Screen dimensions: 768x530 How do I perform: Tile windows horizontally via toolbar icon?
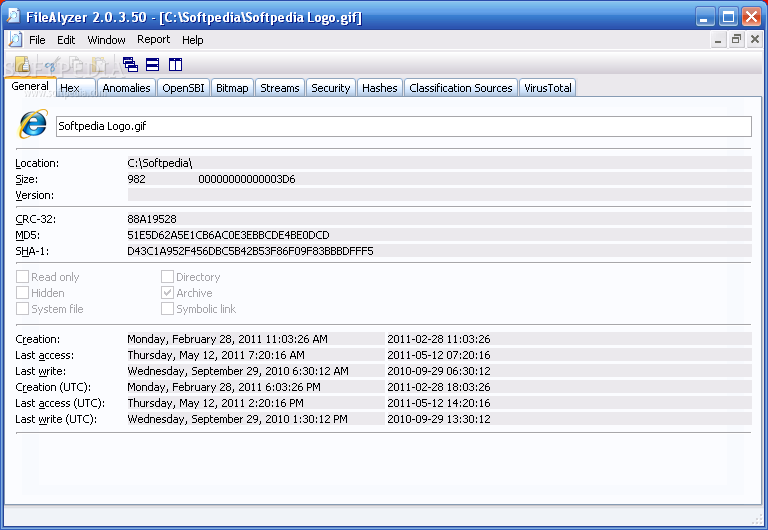tap(153, 65)
